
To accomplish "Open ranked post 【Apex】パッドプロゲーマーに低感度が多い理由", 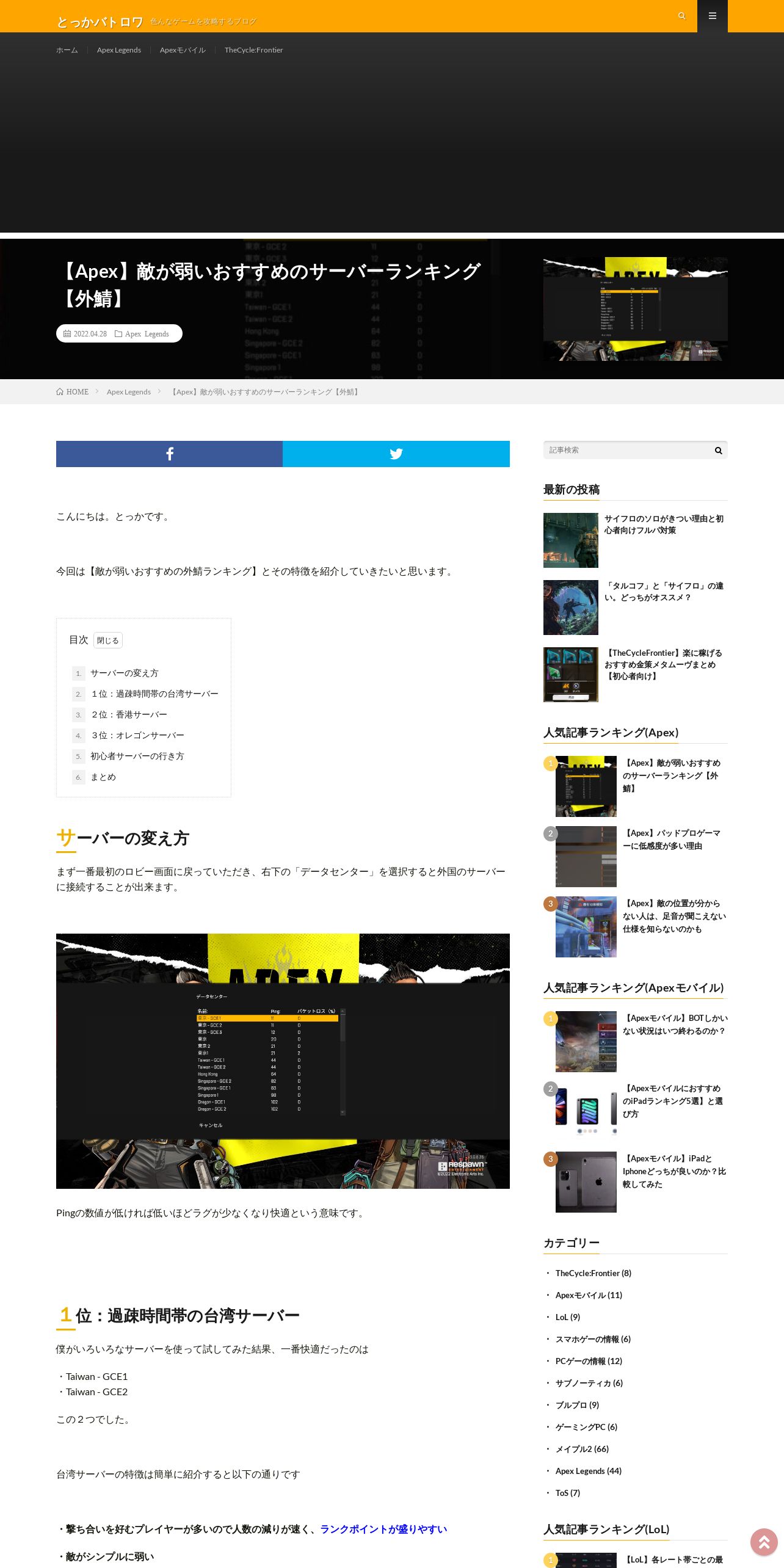I will (x=672, y=840).
